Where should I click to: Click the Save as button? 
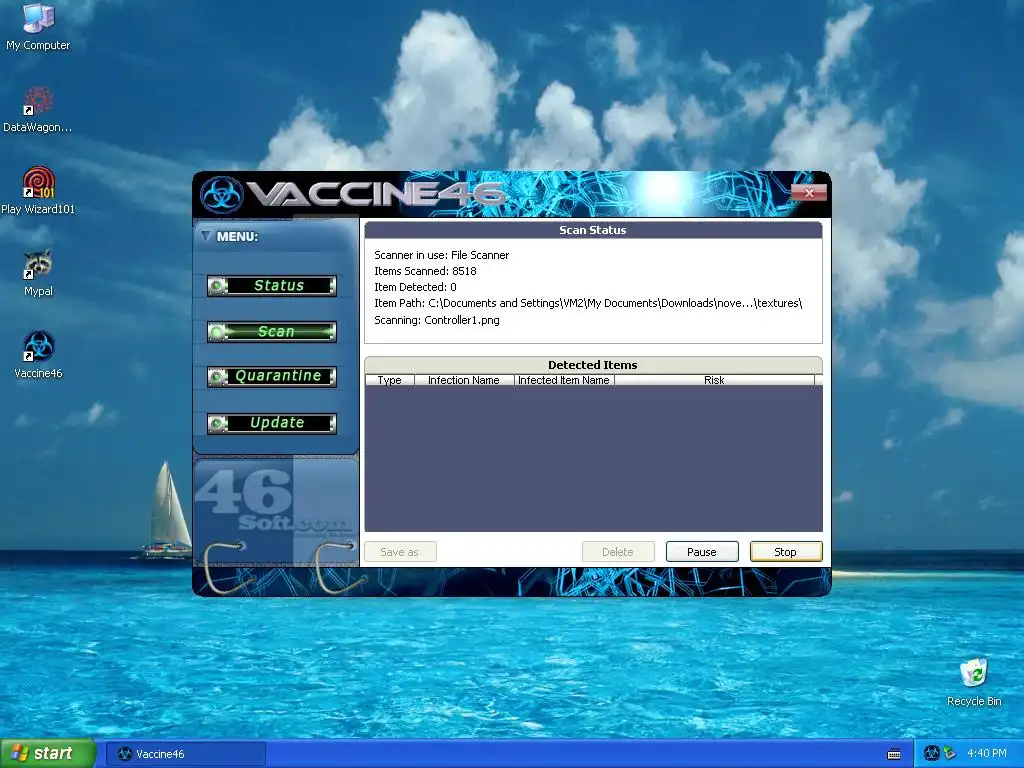tap(400, 552)
